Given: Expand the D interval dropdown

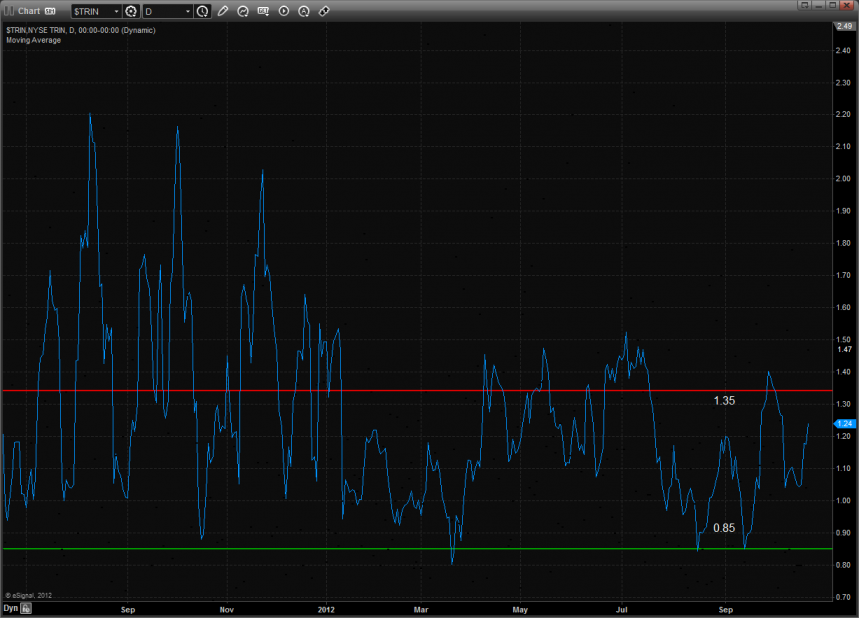Looking at the screenshot, I should 187,11.
